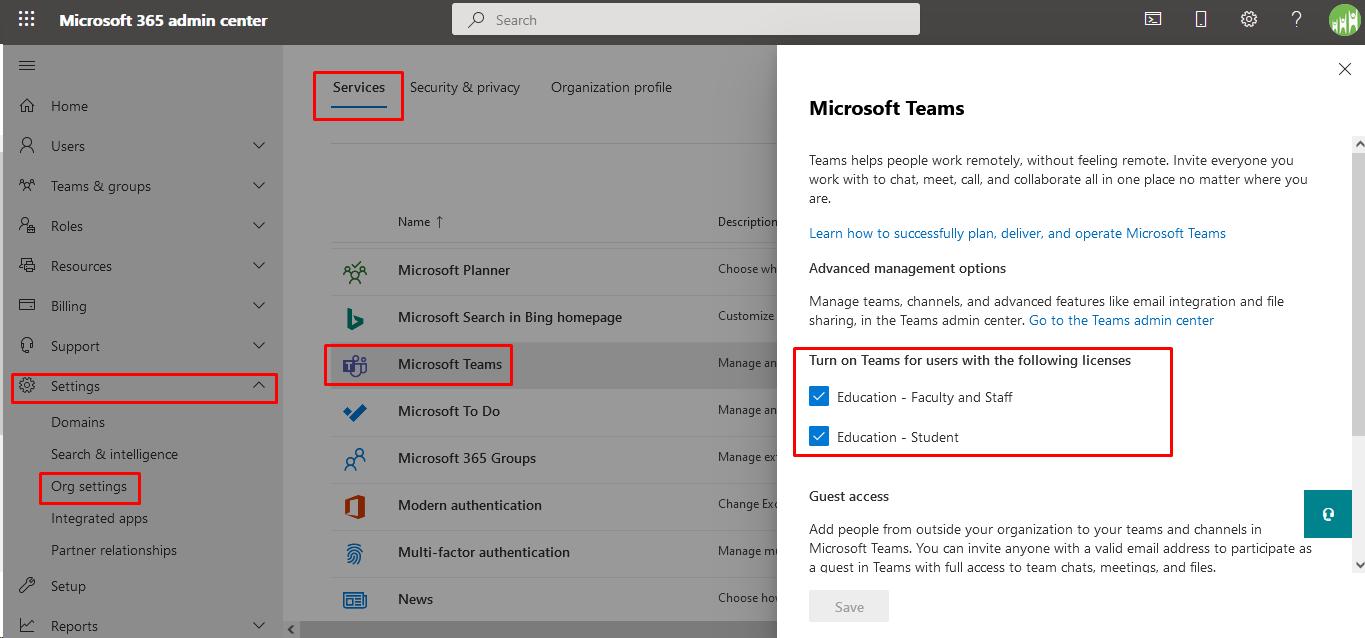This screenshot has width=1365, height=638.
Task: Click the Users person icon
Action: coord(28,146)
